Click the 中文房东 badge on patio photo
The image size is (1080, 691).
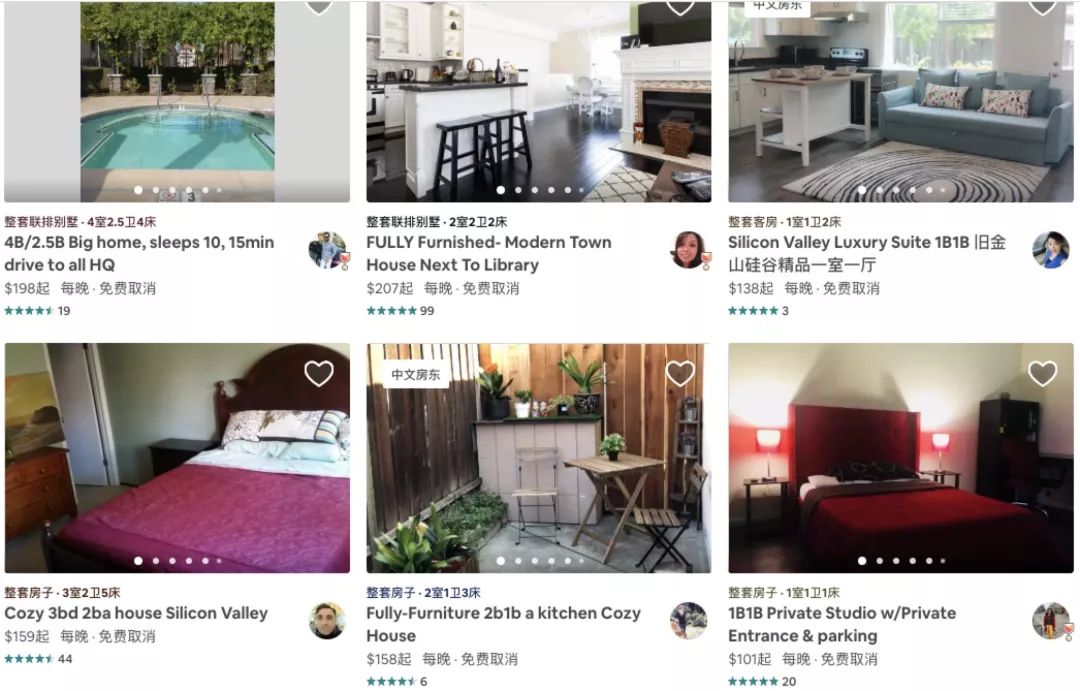coord(415,375)
